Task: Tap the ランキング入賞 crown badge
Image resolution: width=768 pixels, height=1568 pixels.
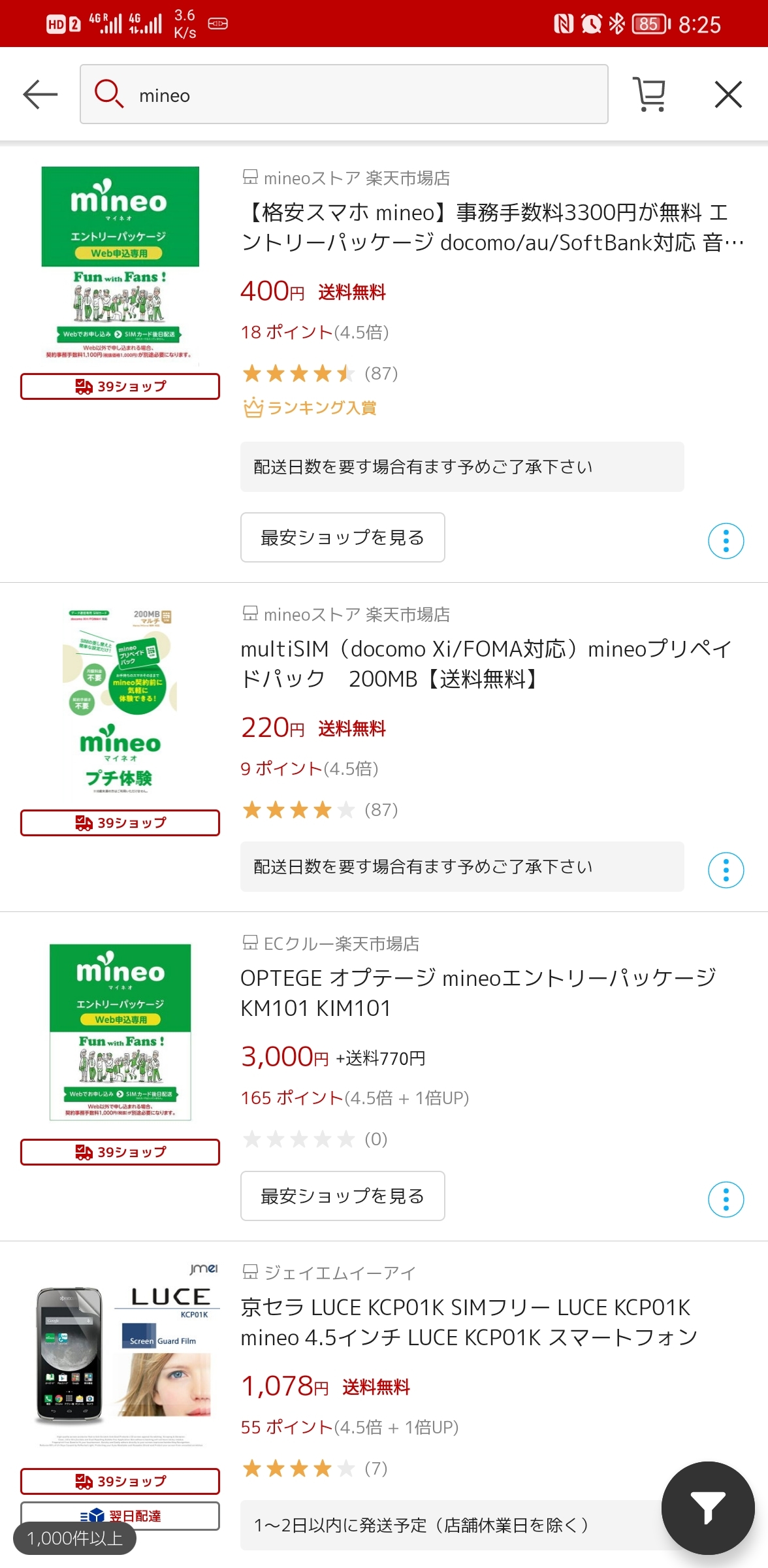Action: click(310, 408)
